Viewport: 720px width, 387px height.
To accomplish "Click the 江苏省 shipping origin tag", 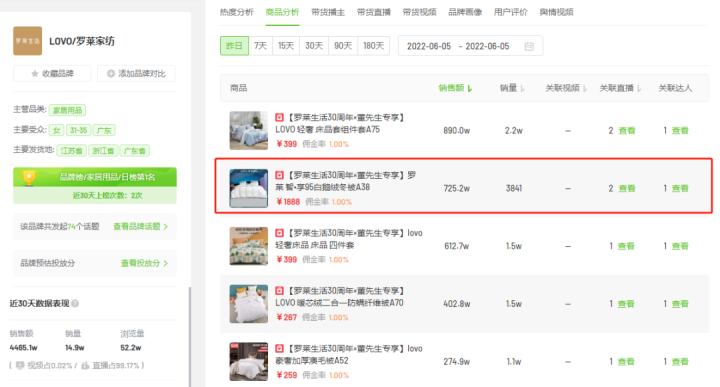I will click(x=72, y=151).
